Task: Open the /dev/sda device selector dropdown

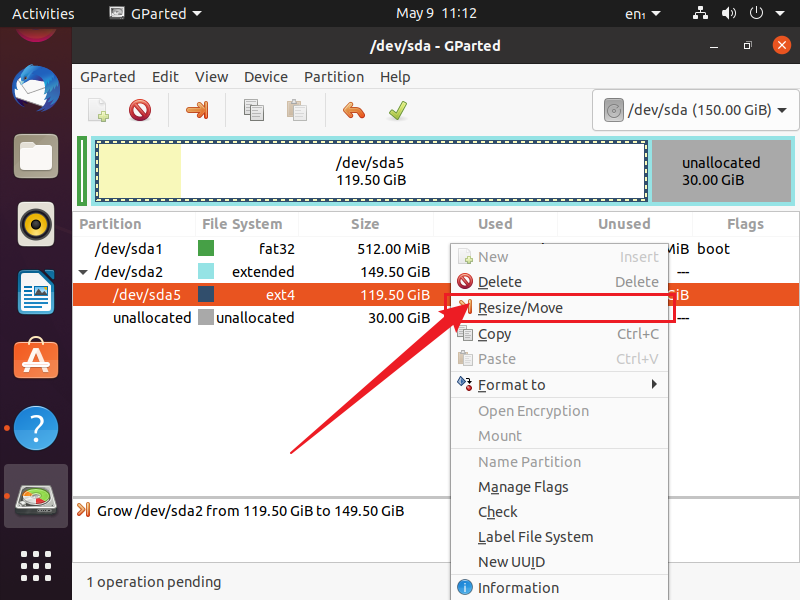Action: pyautogui.click(x=695, y=110)
